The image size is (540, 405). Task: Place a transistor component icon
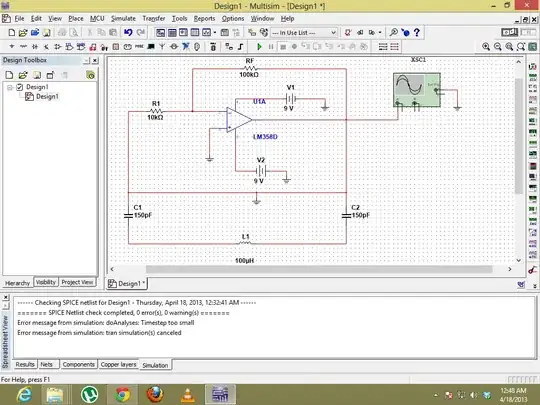coord(46,46)
